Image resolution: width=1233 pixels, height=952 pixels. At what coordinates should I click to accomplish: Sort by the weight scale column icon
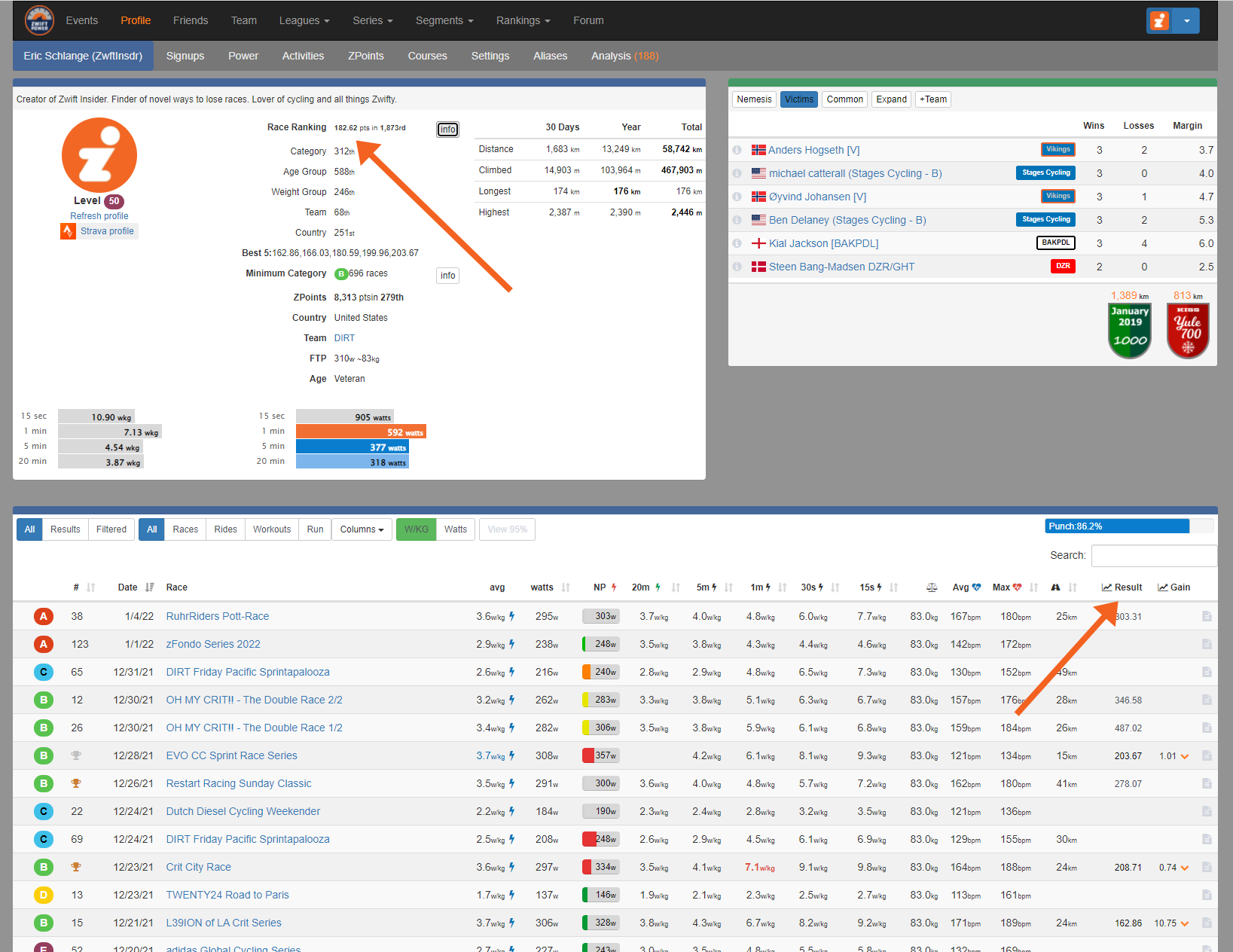932,587
